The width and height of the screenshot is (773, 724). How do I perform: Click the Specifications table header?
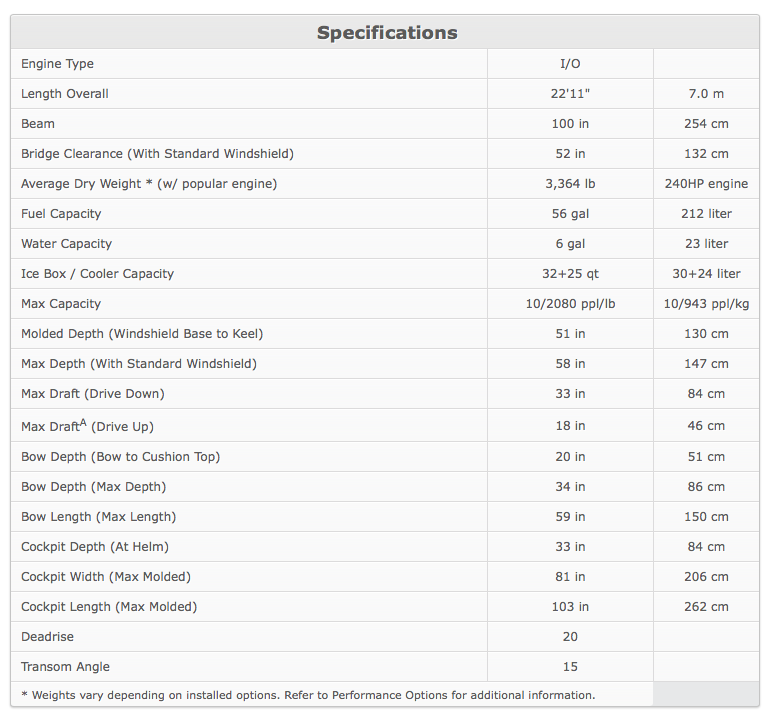(x=387, y=33)
